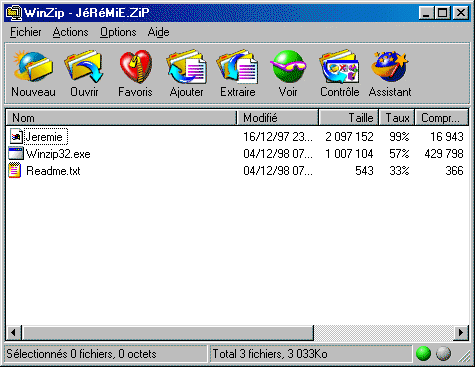Viewport: 475px width, 367px height.
Task: Click size value 2 097 152
Action: 349,137
